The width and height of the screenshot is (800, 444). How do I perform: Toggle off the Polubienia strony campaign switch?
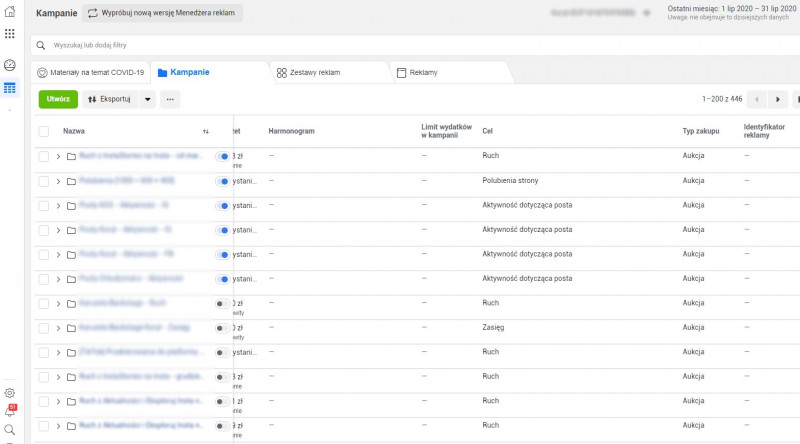(x=222, y=181)
